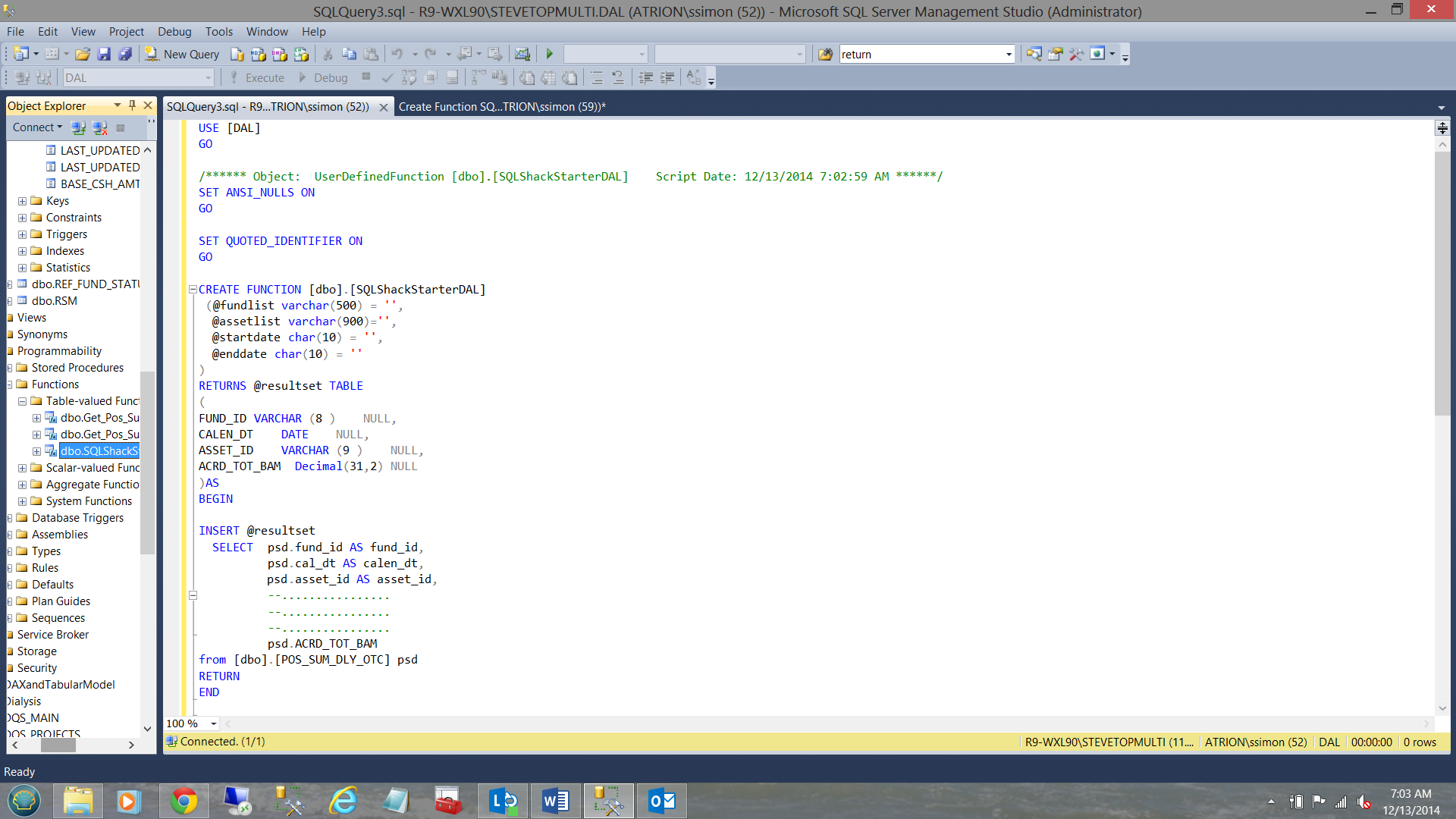Click Object Explorer horizontal scrollbar thumb
1456x819 pixels.
pos(58,745)
